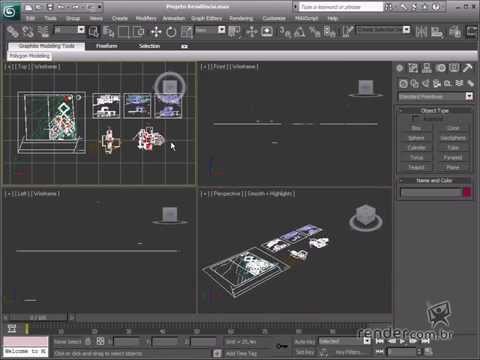This screenshot has width=480, height=360.
Task: Click the Box primitive button
Action: 416,128
